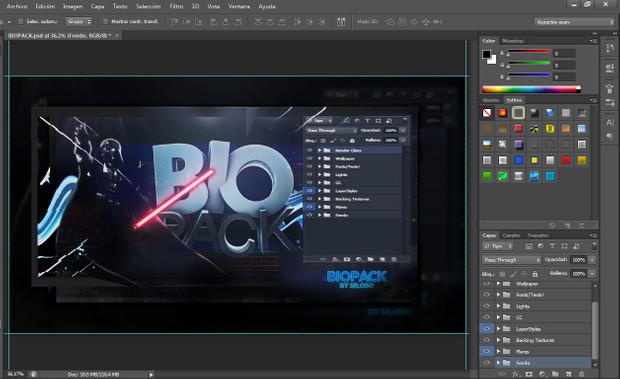Open the Estilos panel flyout menu
620x379 pixels.
594,100
